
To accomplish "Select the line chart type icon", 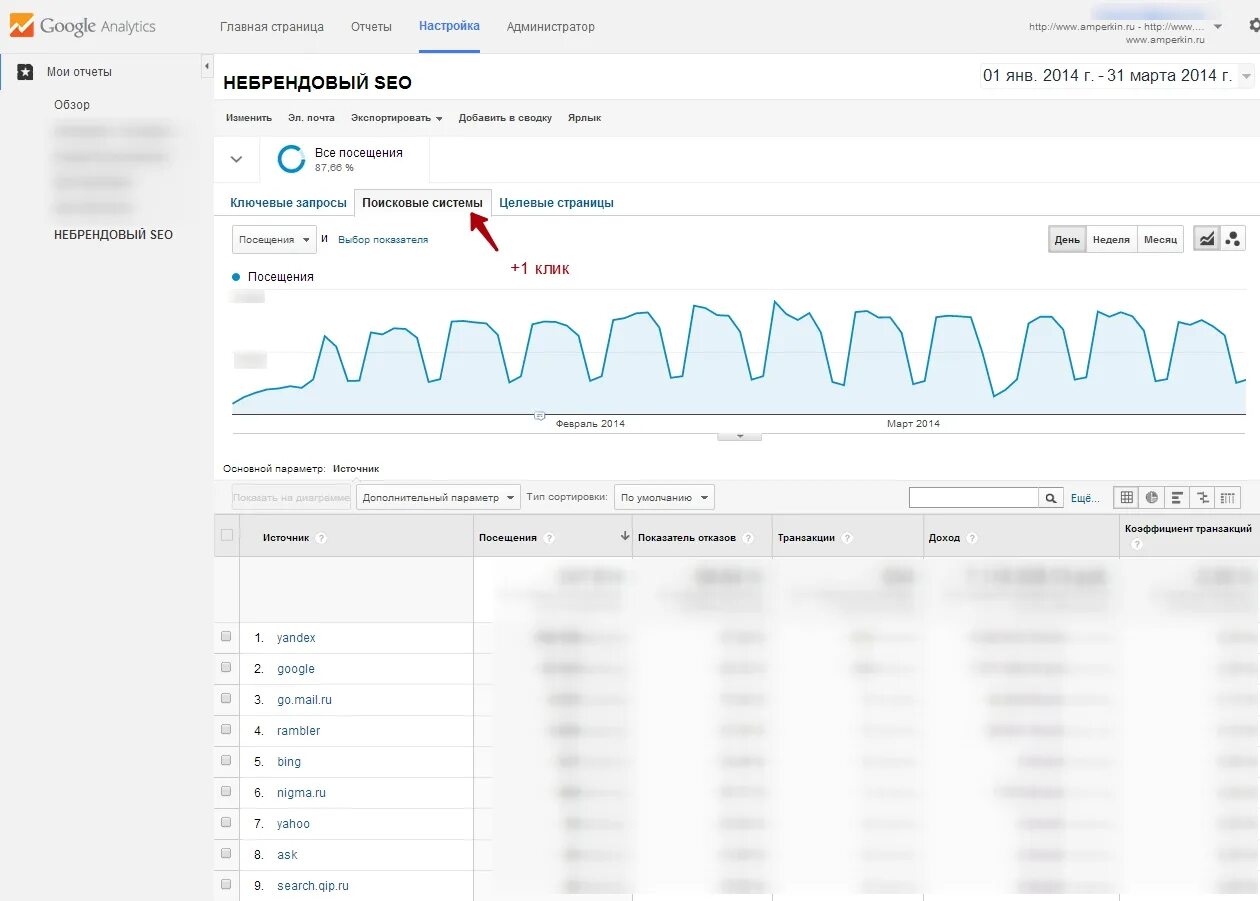I will (1207, 239).
